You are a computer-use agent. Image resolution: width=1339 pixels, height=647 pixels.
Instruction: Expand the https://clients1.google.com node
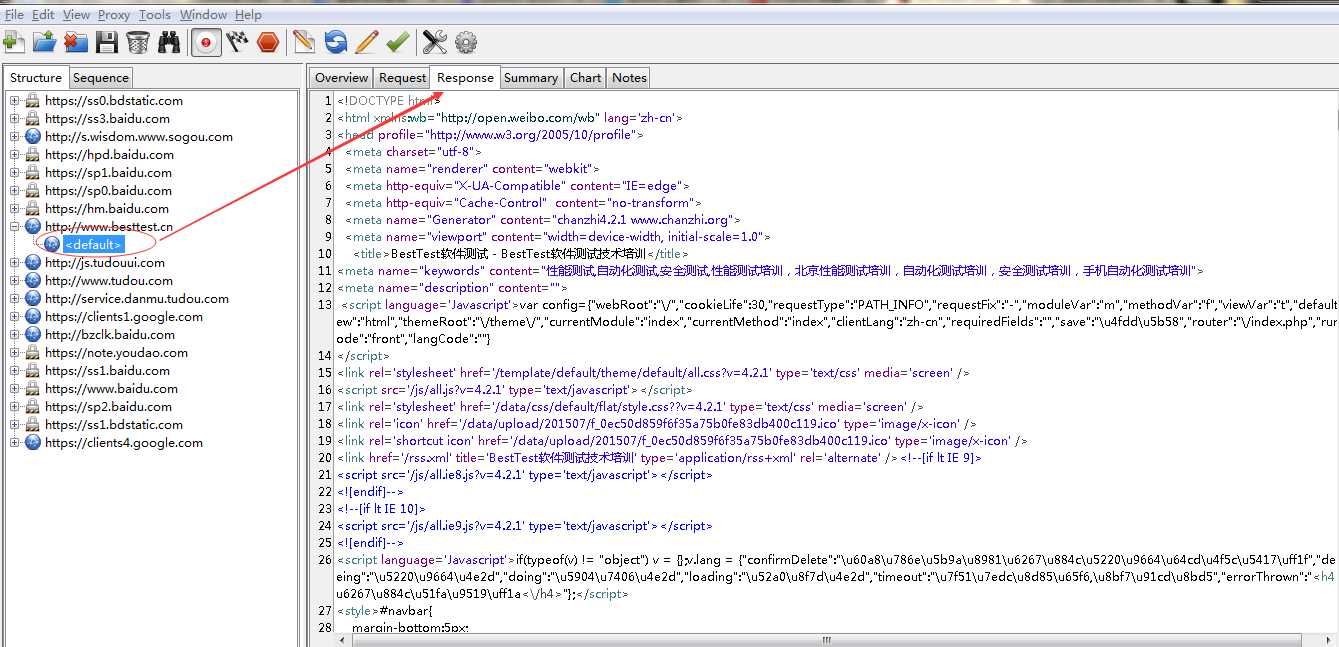point(14,317)
